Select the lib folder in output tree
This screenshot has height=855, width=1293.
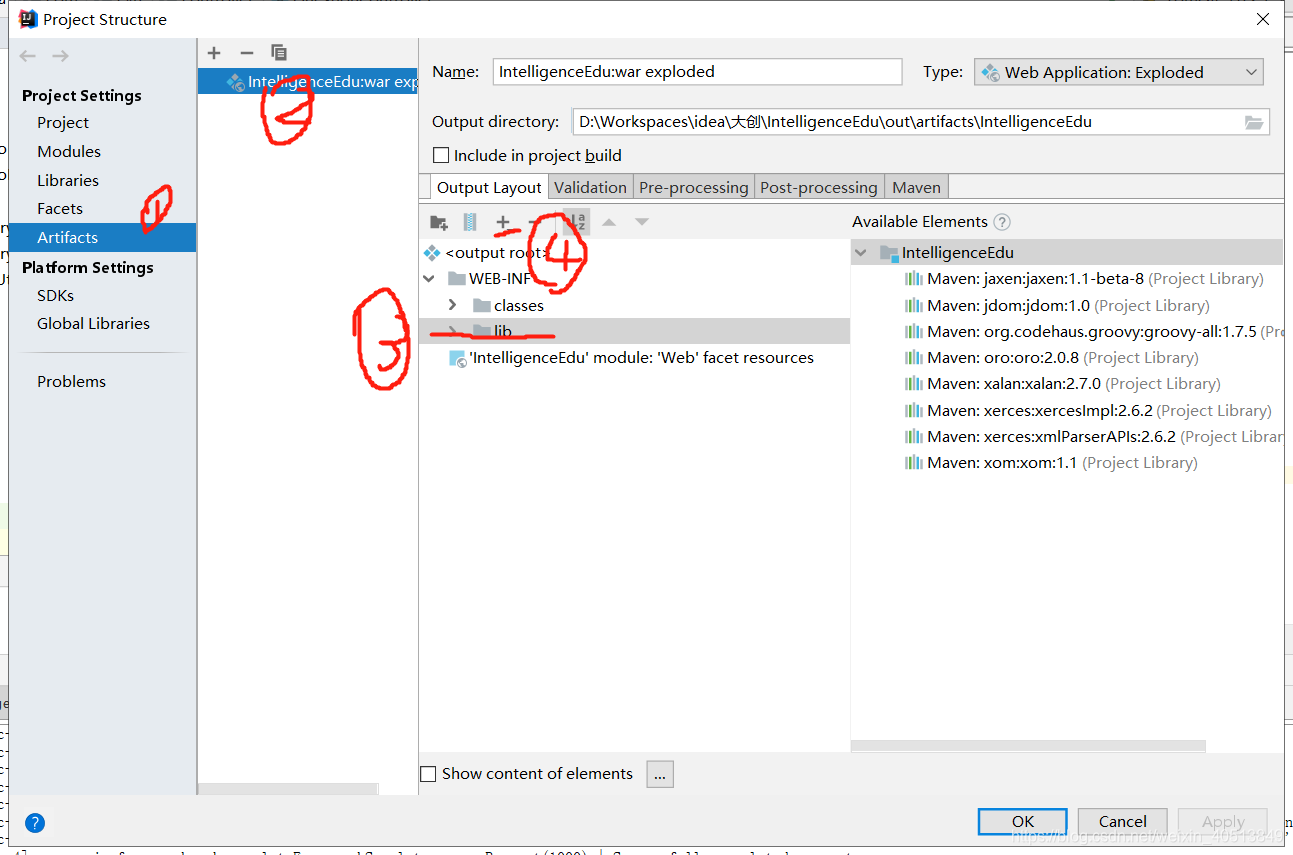[634, 331]
